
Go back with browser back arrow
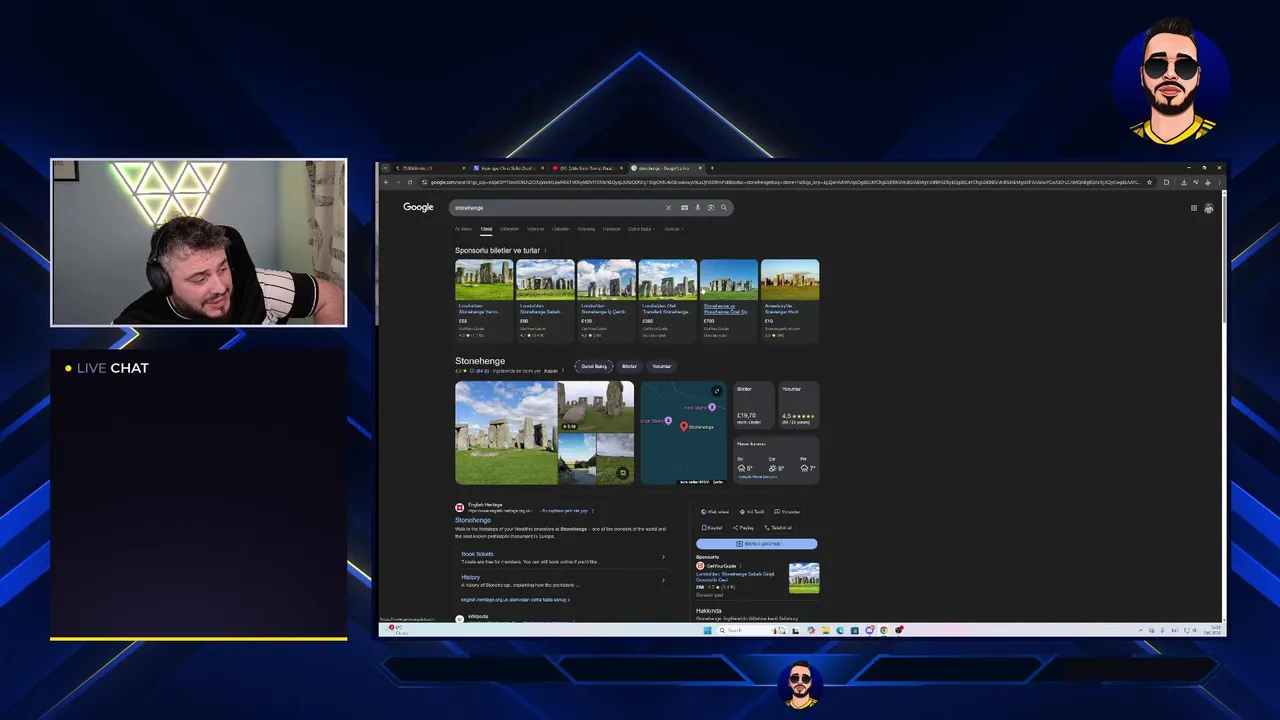tap(387, 182)
